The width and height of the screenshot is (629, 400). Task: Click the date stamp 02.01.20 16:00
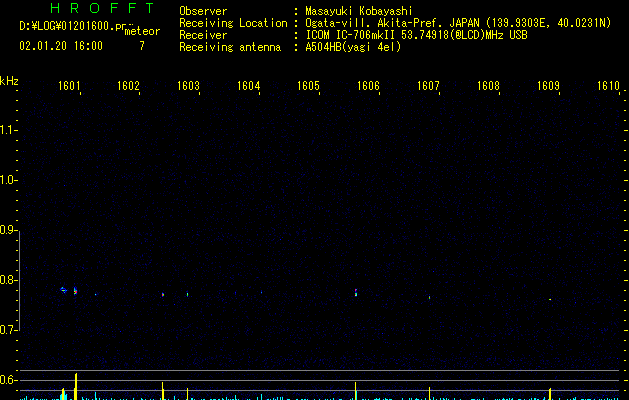[x=61, y=46]
